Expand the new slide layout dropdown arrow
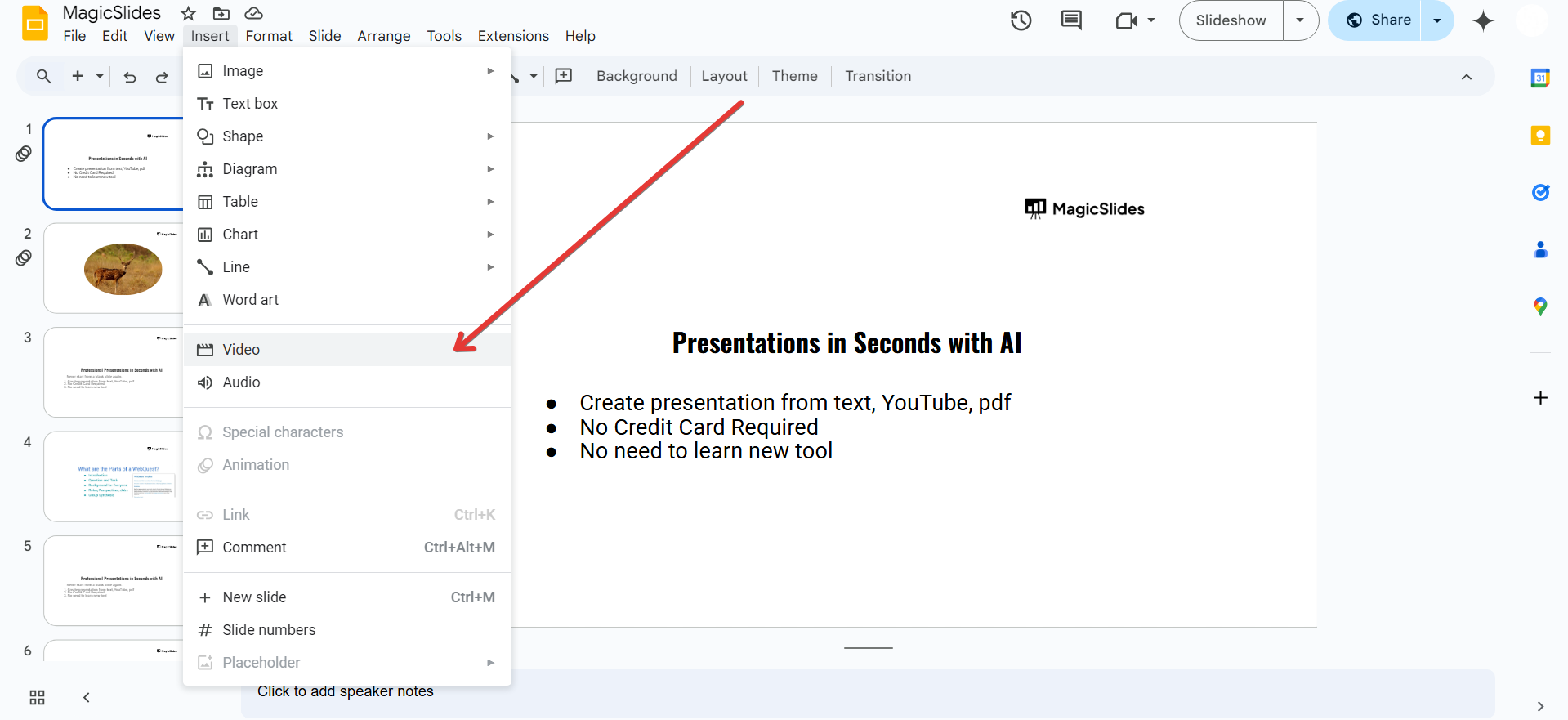The height and width of the screenshot is (720, 1568). pyautogui.click(x=100, y=76)
